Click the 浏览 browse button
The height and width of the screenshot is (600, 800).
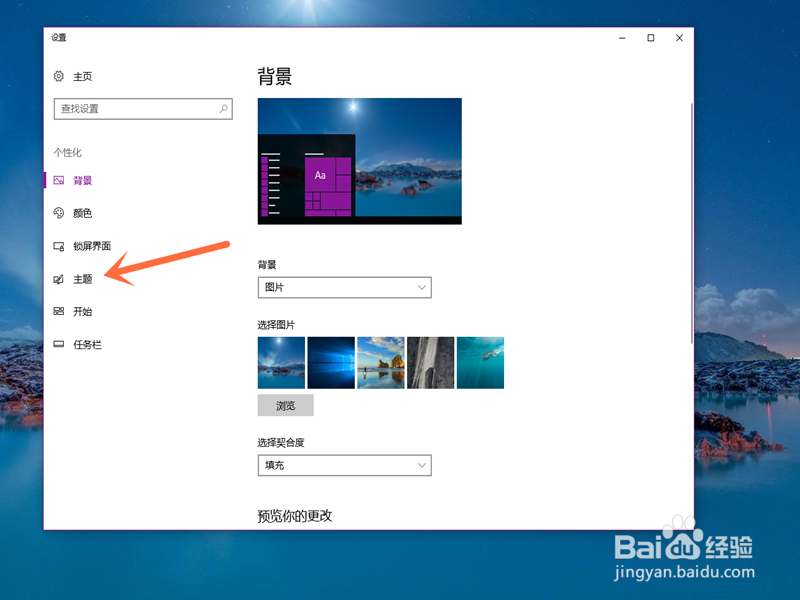pyautogui.click(x=285, y=406)
